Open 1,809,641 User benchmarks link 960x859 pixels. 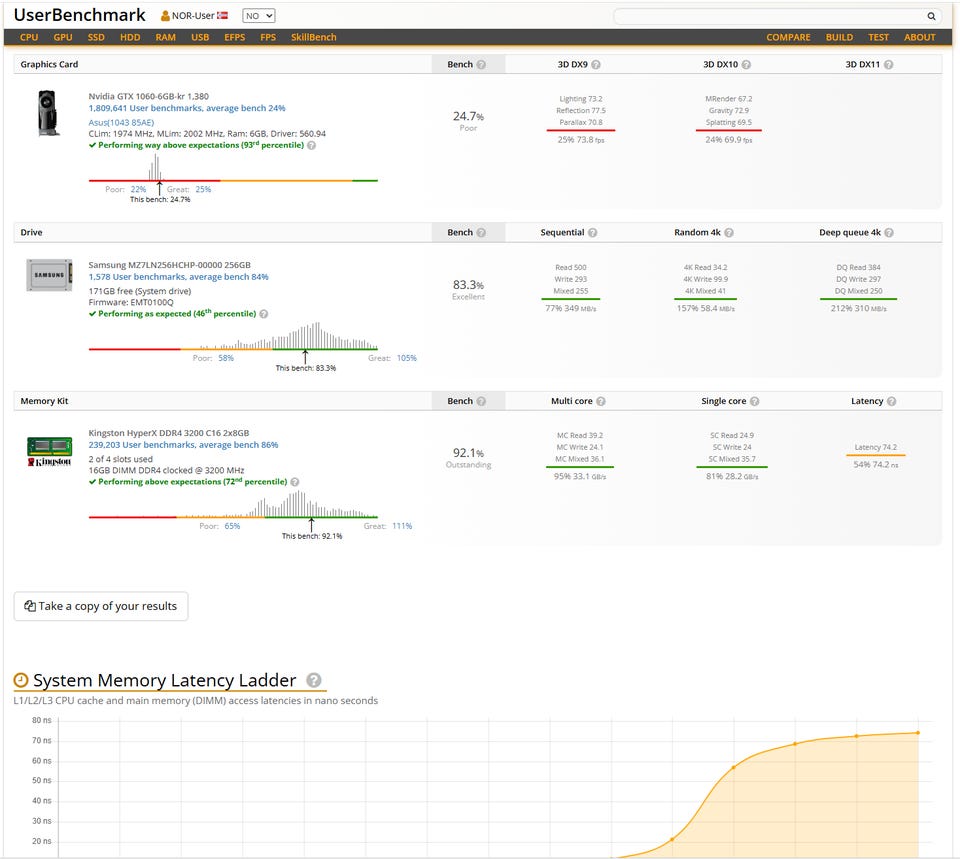click(187, 108)
